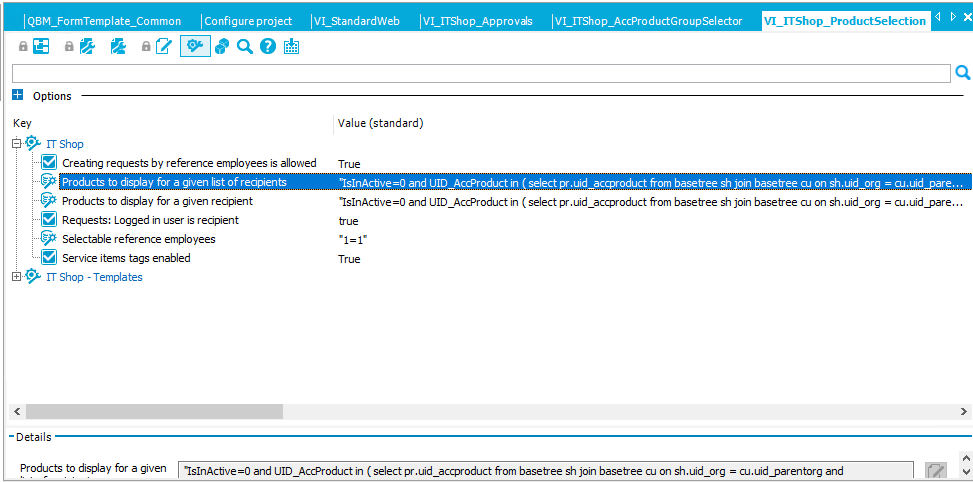Screen dimensions: 973x482
Task: Click icon of Products to display for a given list of recipients
Action: coord(49,182)
